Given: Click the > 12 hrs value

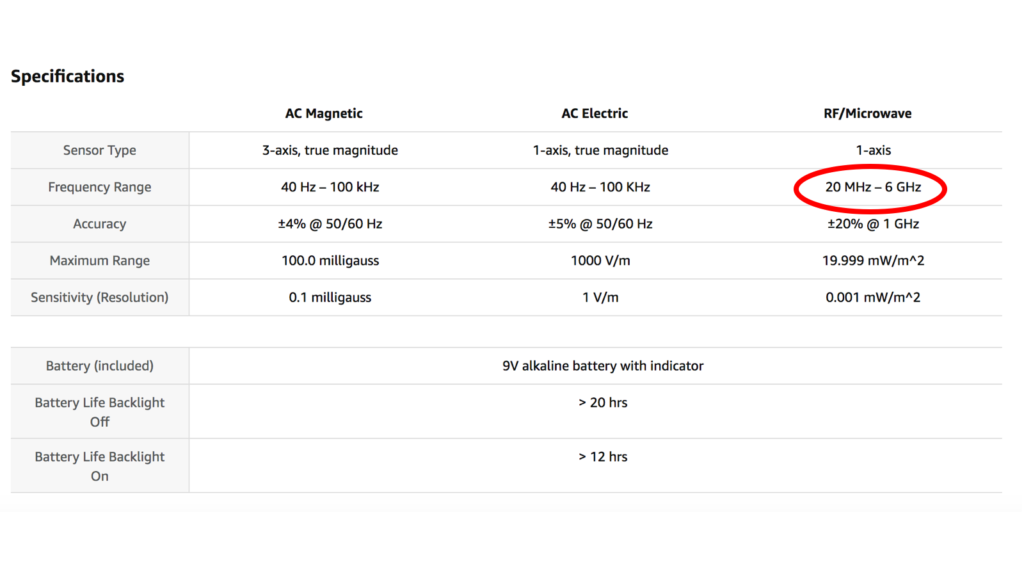Looking at the screenshot, I should point(603,457).
